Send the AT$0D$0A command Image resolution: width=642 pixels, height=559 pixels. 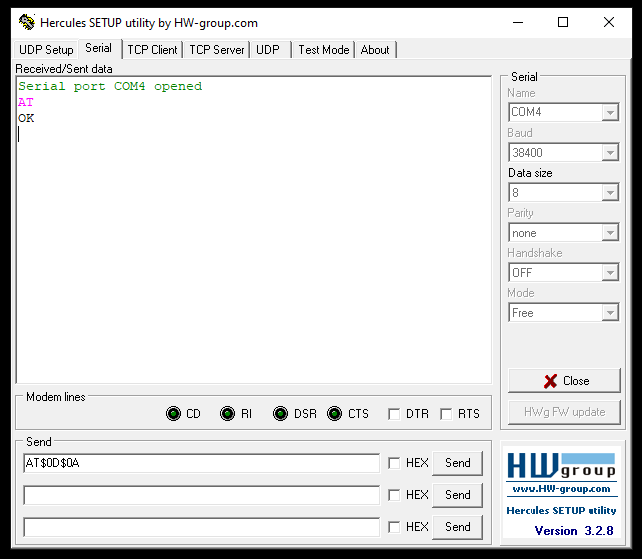pos(457,463)
